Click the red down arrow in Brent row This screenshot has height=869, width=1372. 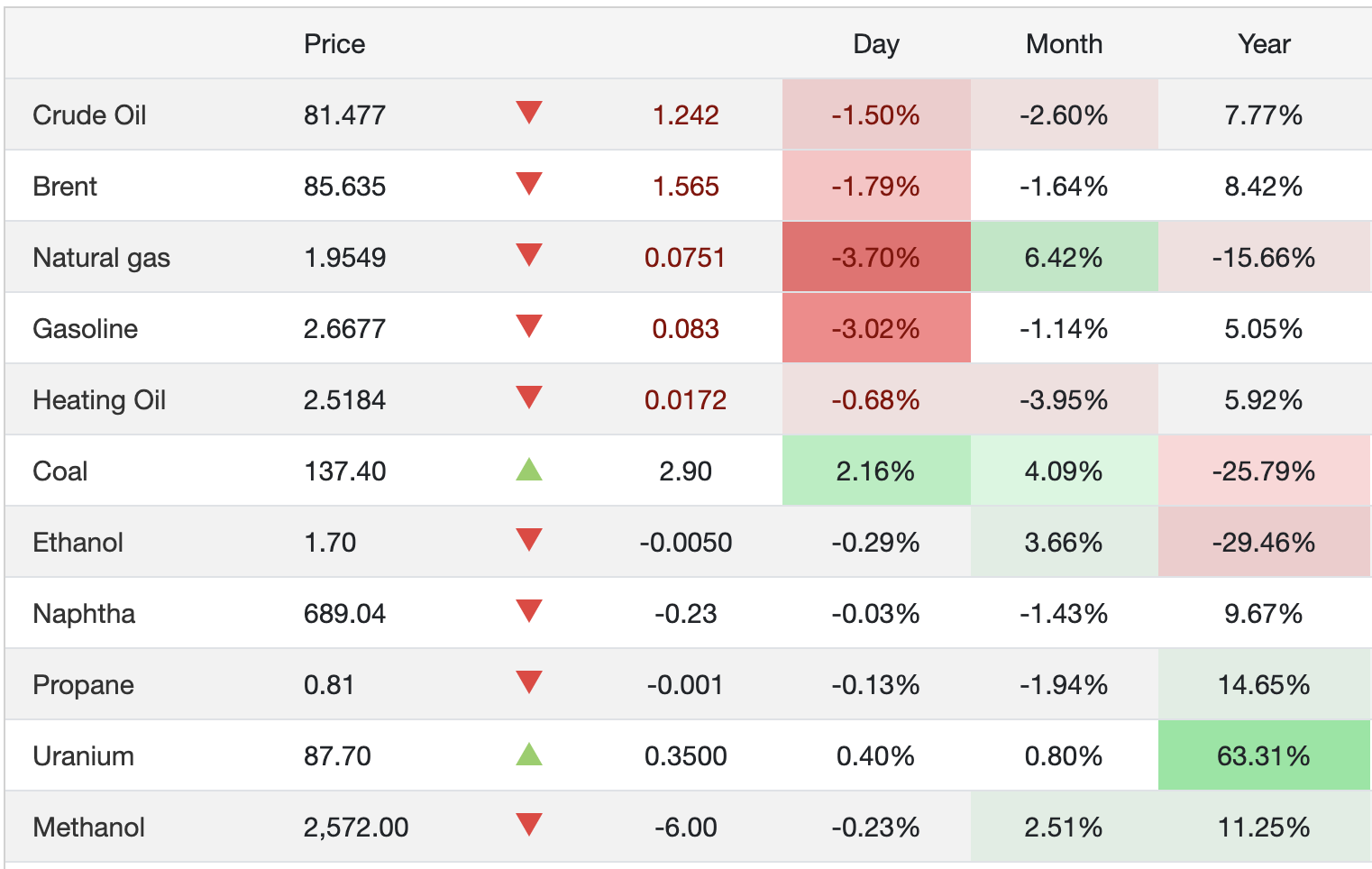pos(529,184)
